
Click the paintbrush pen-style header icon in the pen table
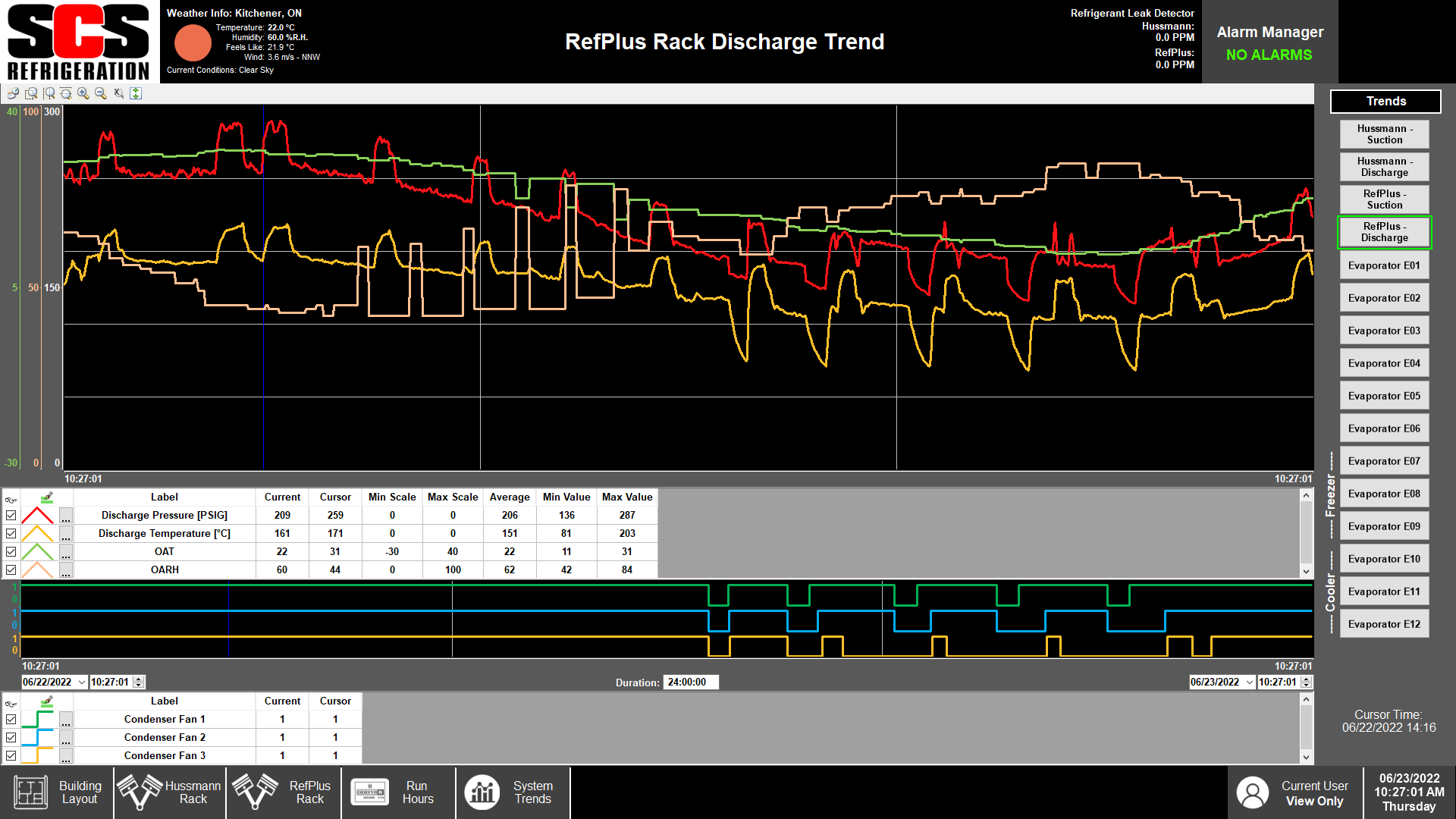47,497
